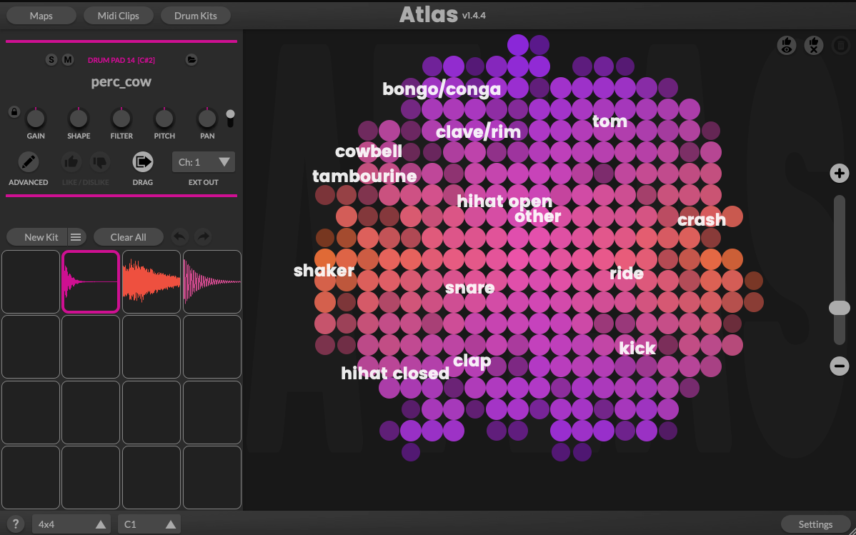Show only liked samples with thumbs-up eye icon
856x535 pixels.
coord(787,45)
